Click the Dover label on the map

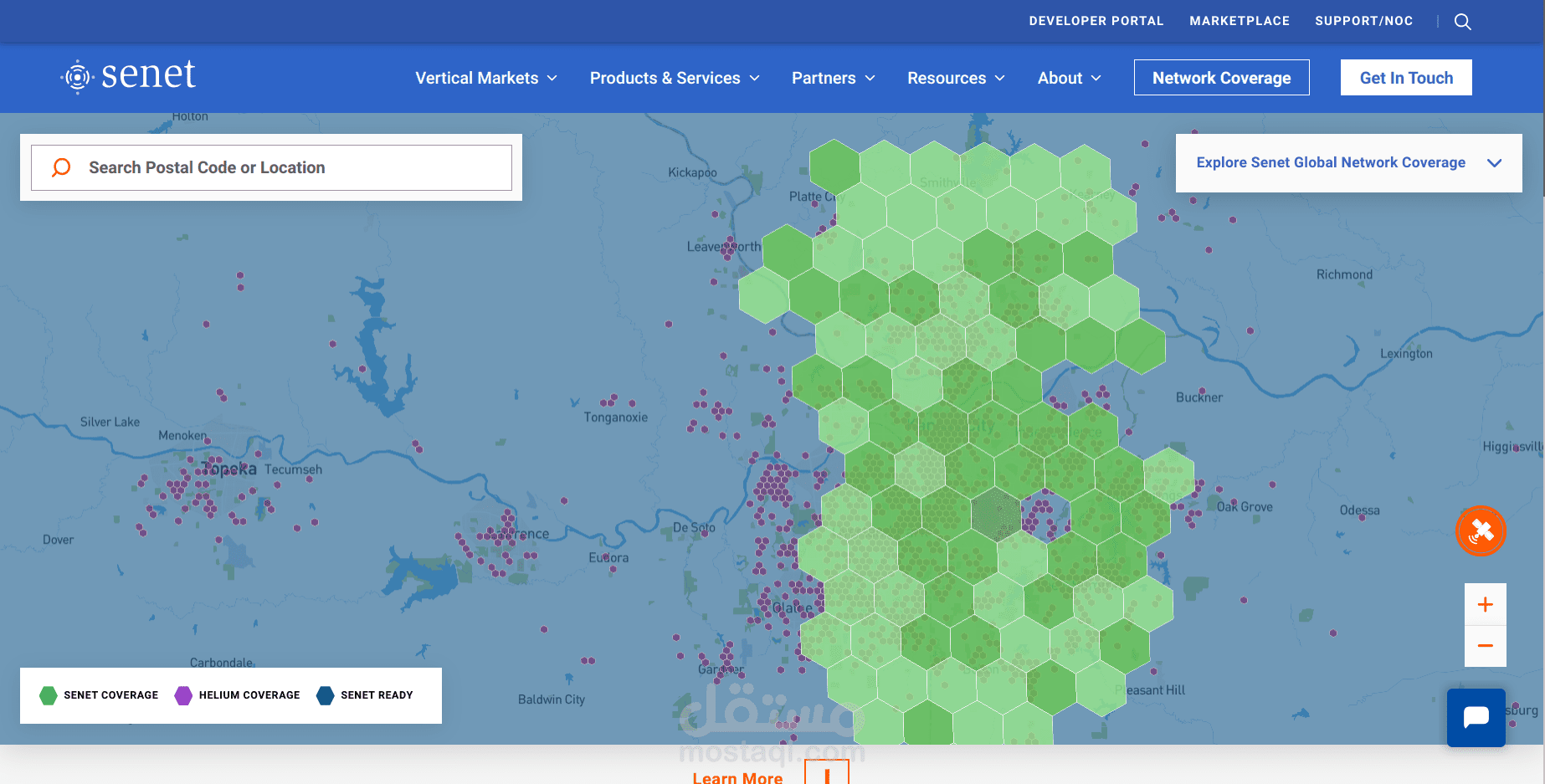[59, 540]
